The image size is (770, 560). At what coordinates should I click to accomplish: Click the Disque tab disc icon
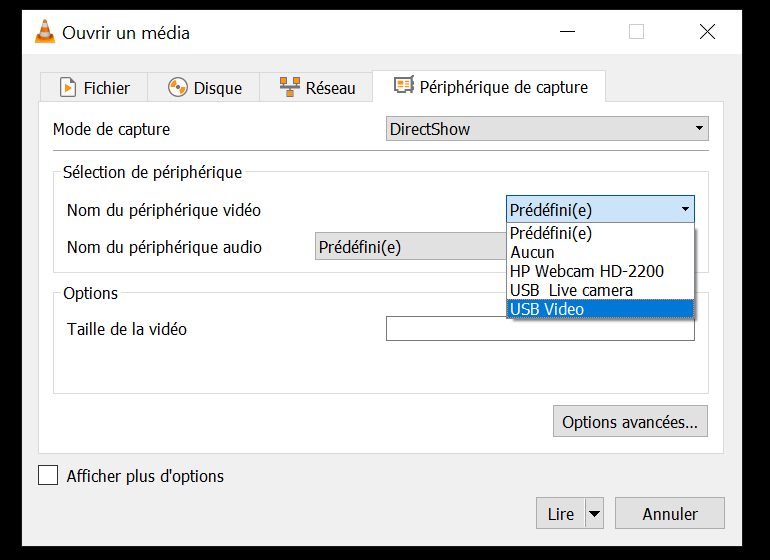tap(178, 88)
